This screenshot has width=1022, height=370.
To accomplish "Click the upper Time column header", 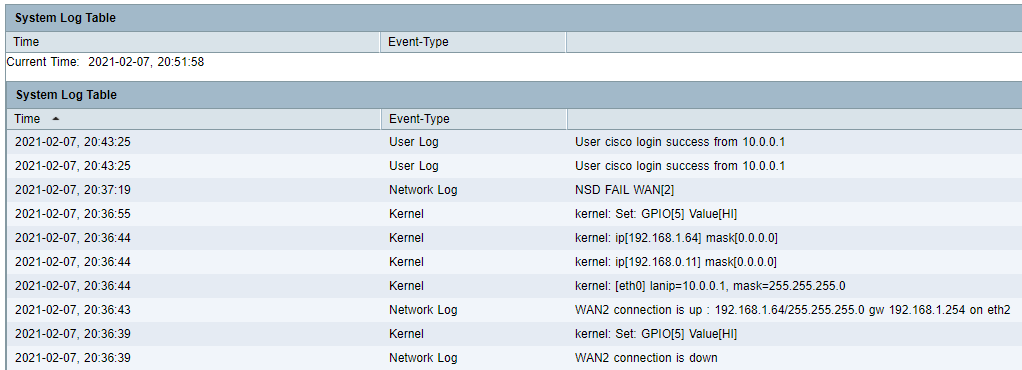I will coord(26,42).
